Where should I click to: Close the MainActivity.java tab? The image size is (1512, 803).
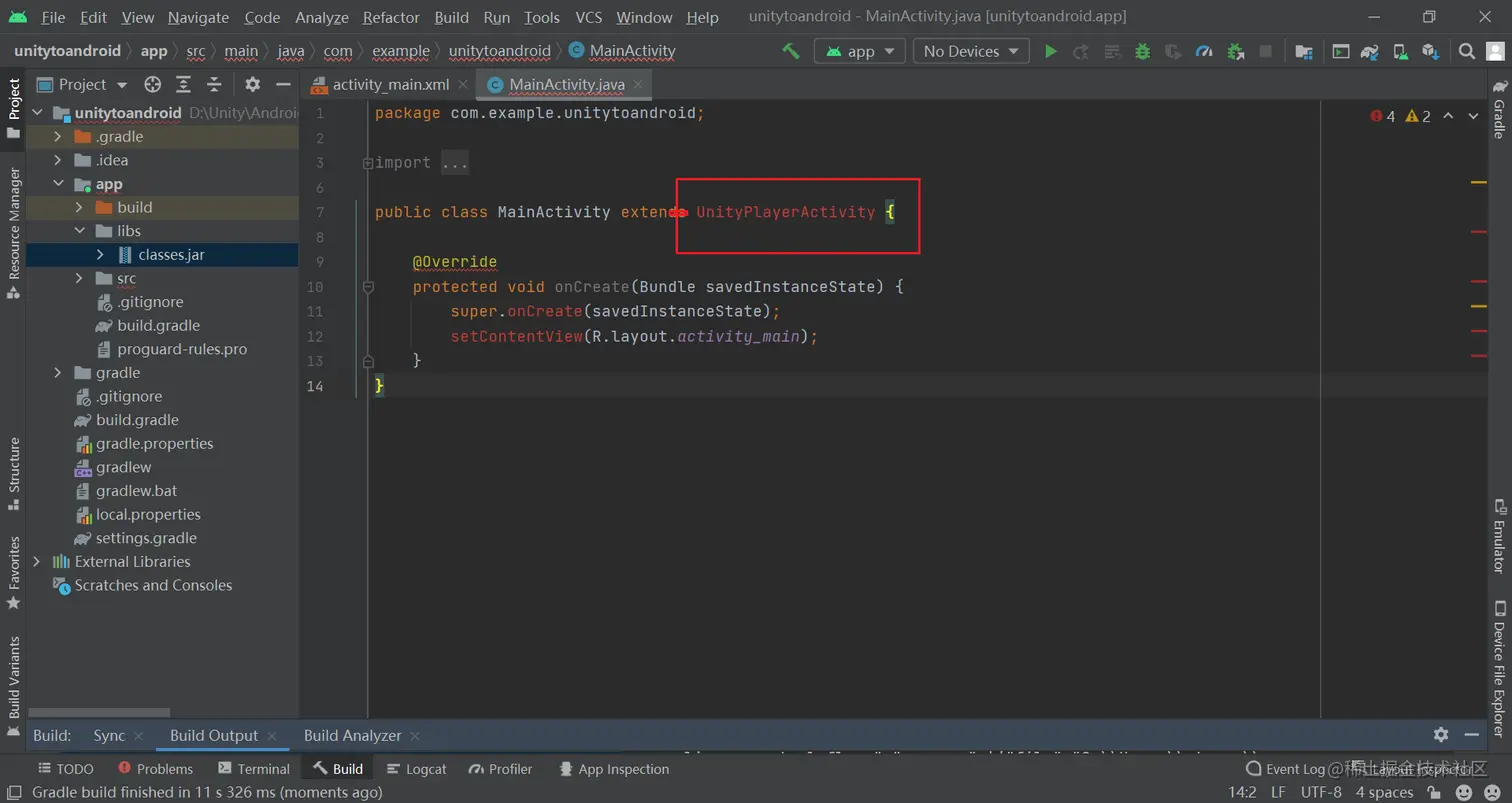pyautogui.click(x=638, y=85)
